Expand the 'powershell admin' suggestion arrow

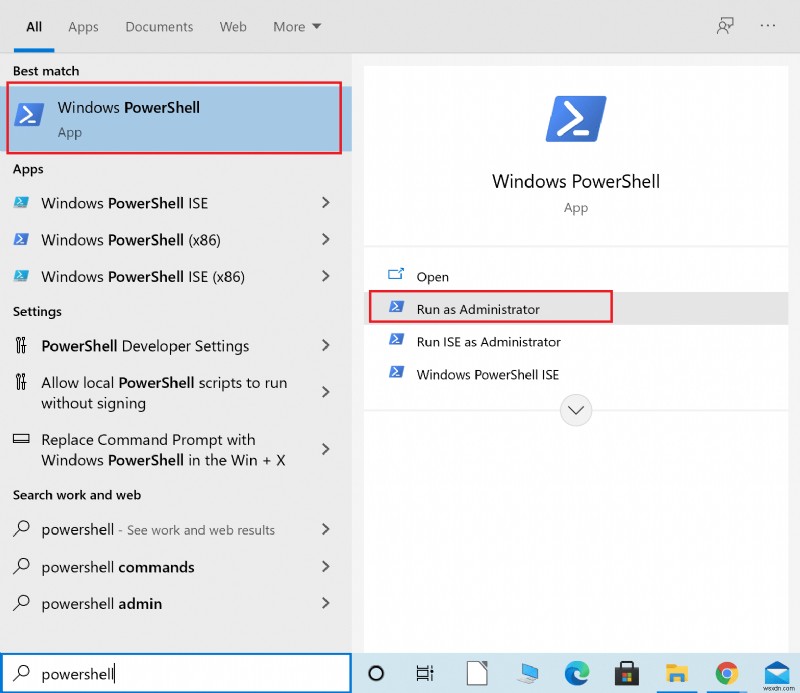click(x=326, y=603)
